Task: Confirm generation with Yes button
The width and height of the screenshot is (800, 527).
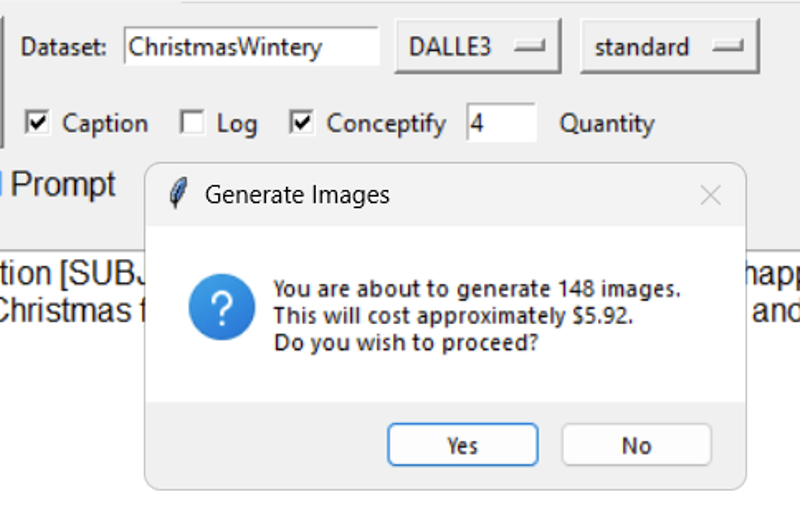Action: [x=463, y=444]
